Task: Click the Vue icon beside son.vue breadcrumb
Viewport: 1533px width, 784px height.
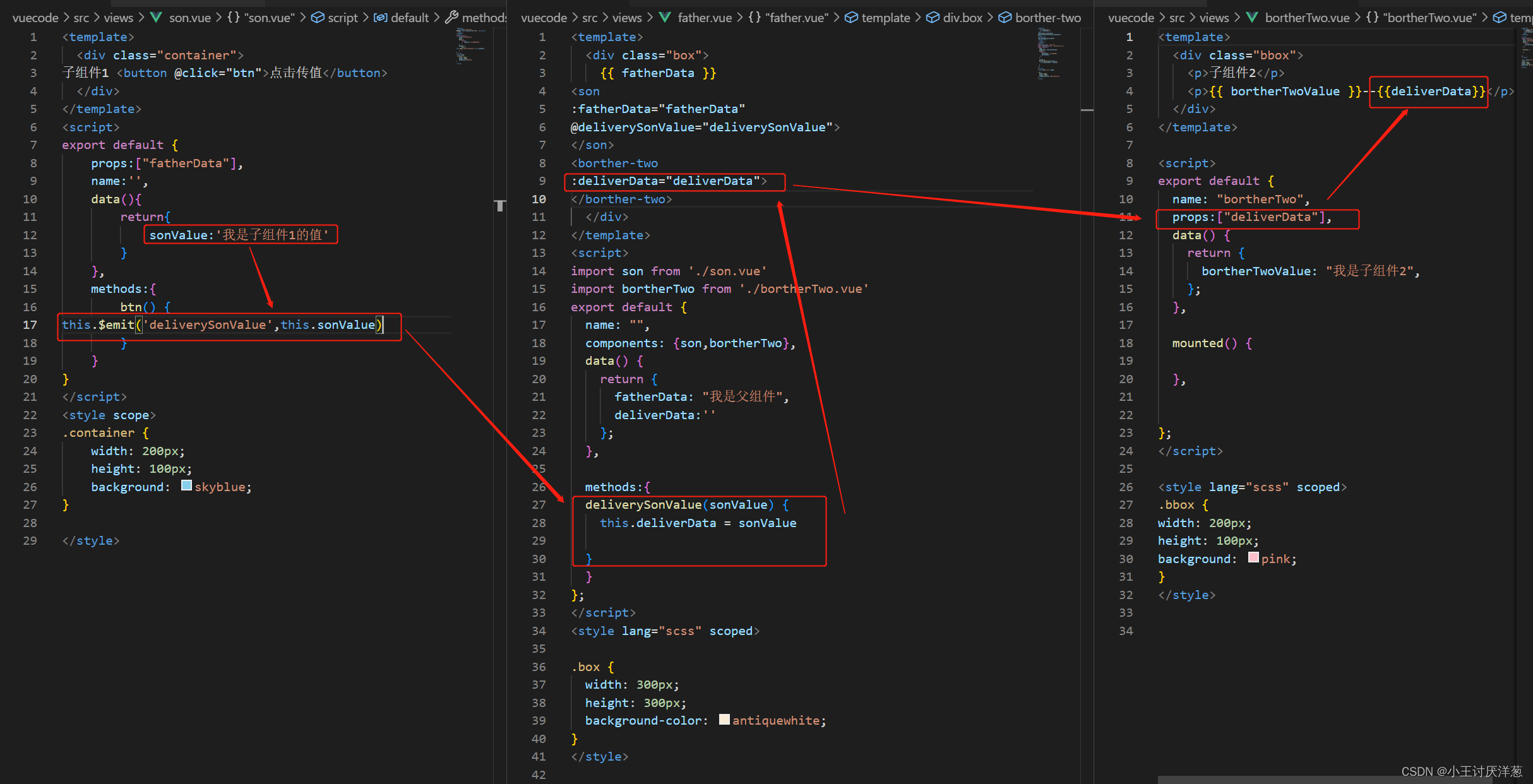Action: point(156,18)
